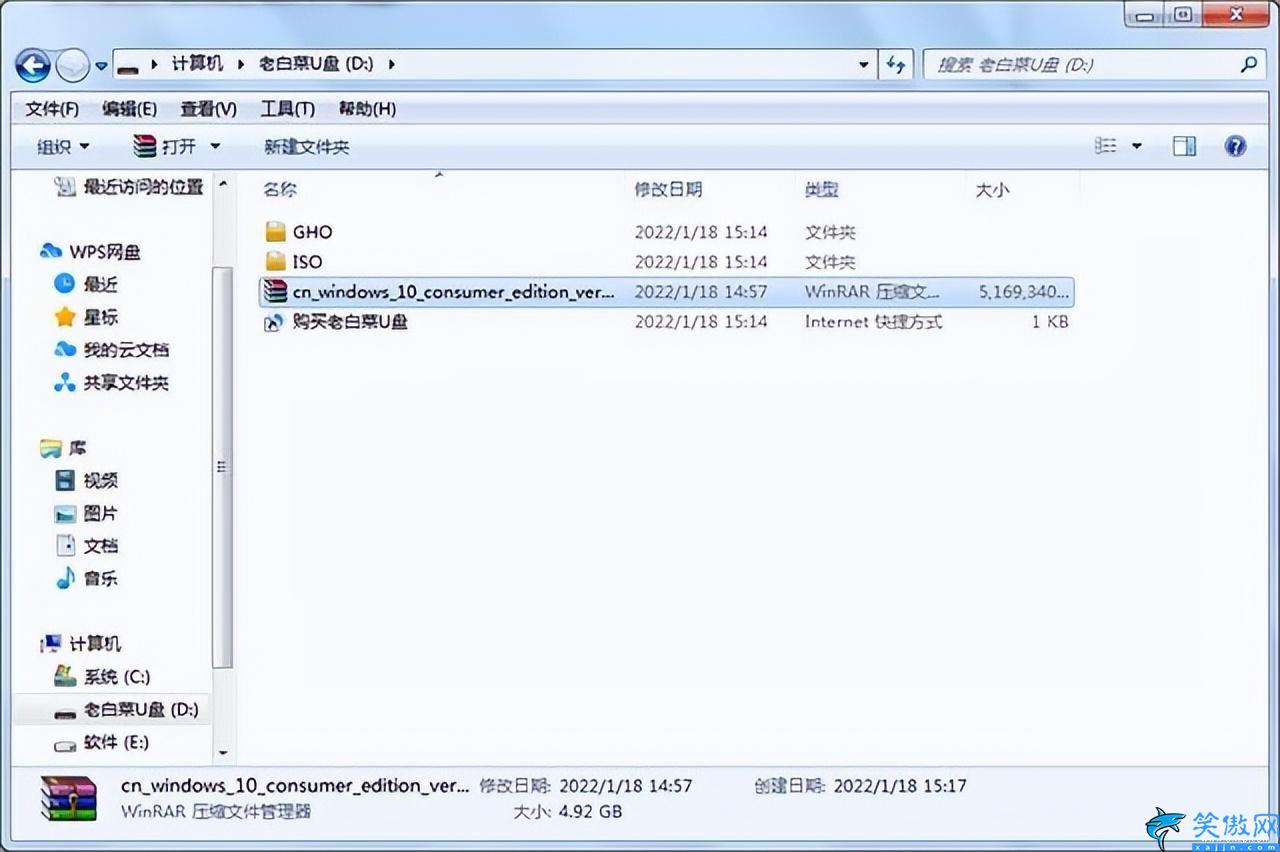Select the 购买老白菜U盘 file name

350,322
